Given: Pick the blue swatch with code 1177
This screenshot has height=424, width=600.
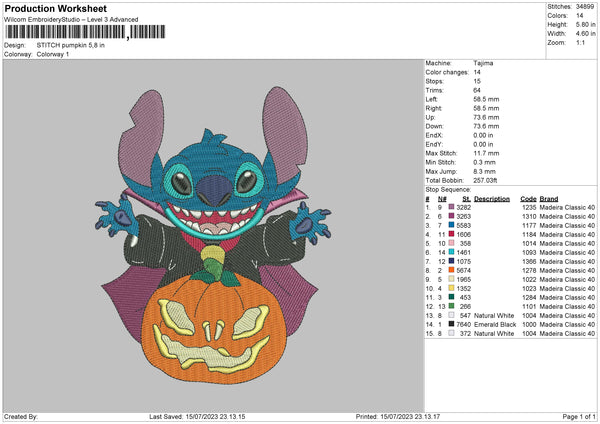Looking at the screenshot, I should (452, 225).
